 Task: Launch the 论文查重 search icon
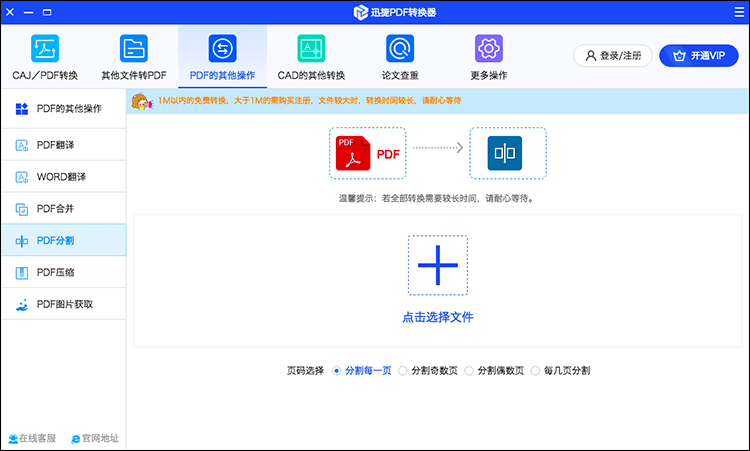pos(400,48)
